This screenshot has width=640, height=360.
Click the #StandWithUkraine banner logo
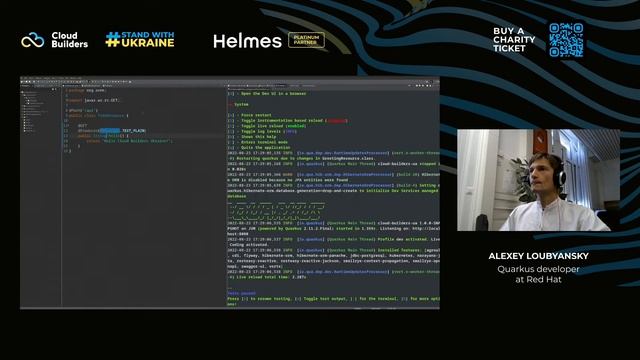click(140, 40)
